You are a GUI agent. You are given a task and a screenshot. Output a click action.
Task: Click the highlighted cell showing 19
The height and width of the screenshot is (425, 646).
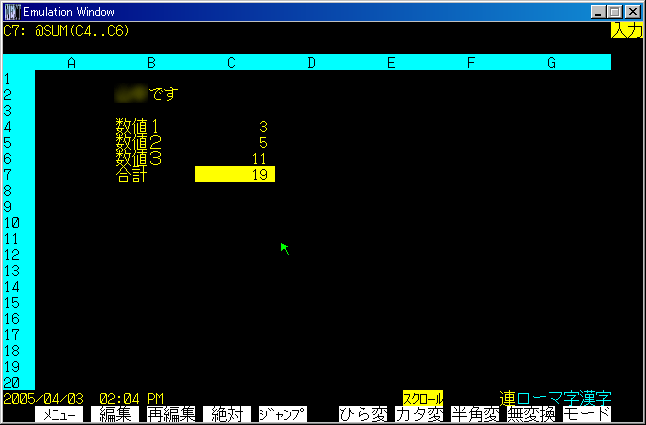tap(235, 174)
